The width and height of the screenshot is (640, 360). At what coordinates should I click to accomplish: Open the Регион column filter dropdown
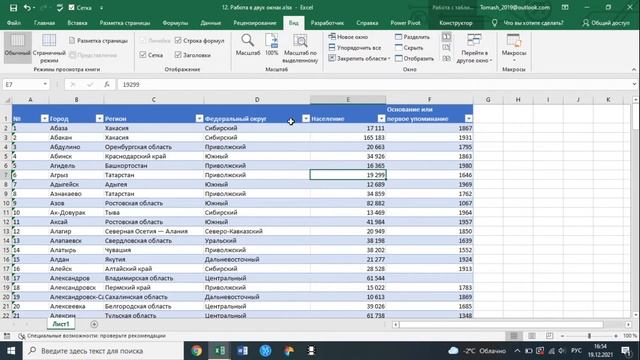199,118
